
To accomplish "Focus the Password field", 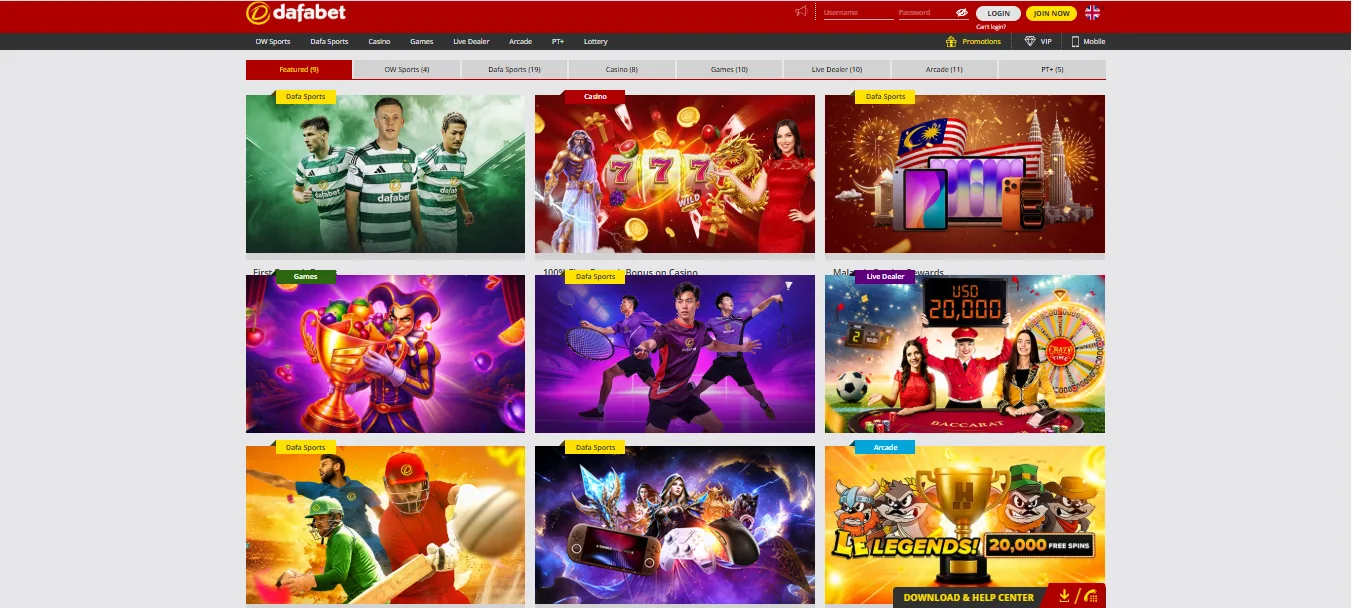I will pos(927,13).
